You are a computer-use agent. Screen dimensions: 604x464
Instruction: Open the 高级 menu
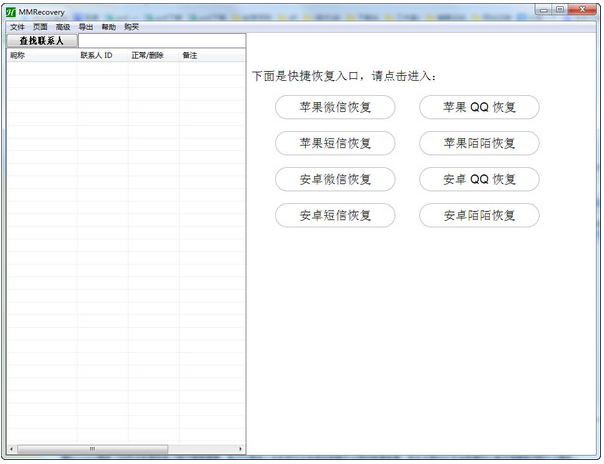(x=63, y=27)
